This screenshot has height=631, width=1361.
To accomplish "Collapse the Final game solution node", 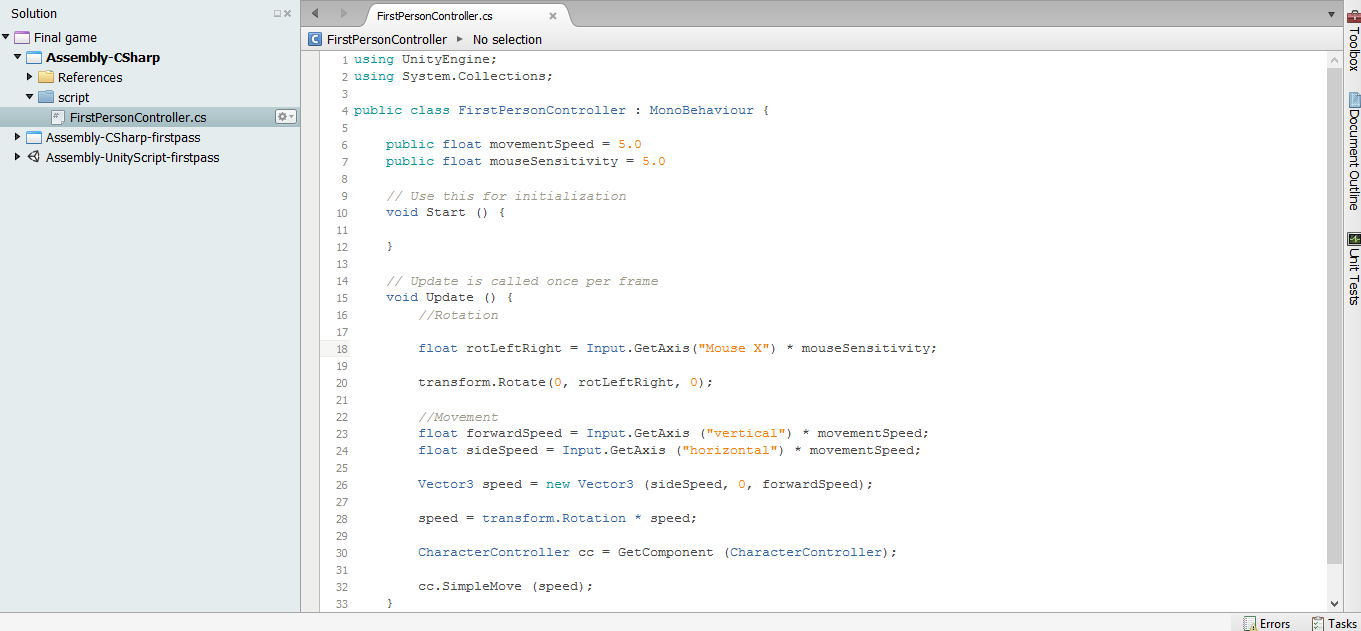I will pyautogui.click(x=6, y=37).
